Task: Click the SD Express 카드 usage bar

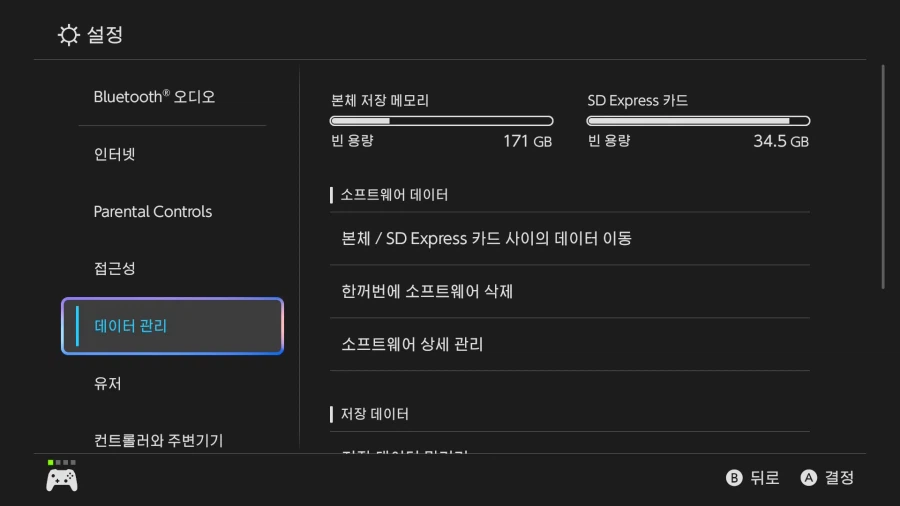Action: (697, 121)
